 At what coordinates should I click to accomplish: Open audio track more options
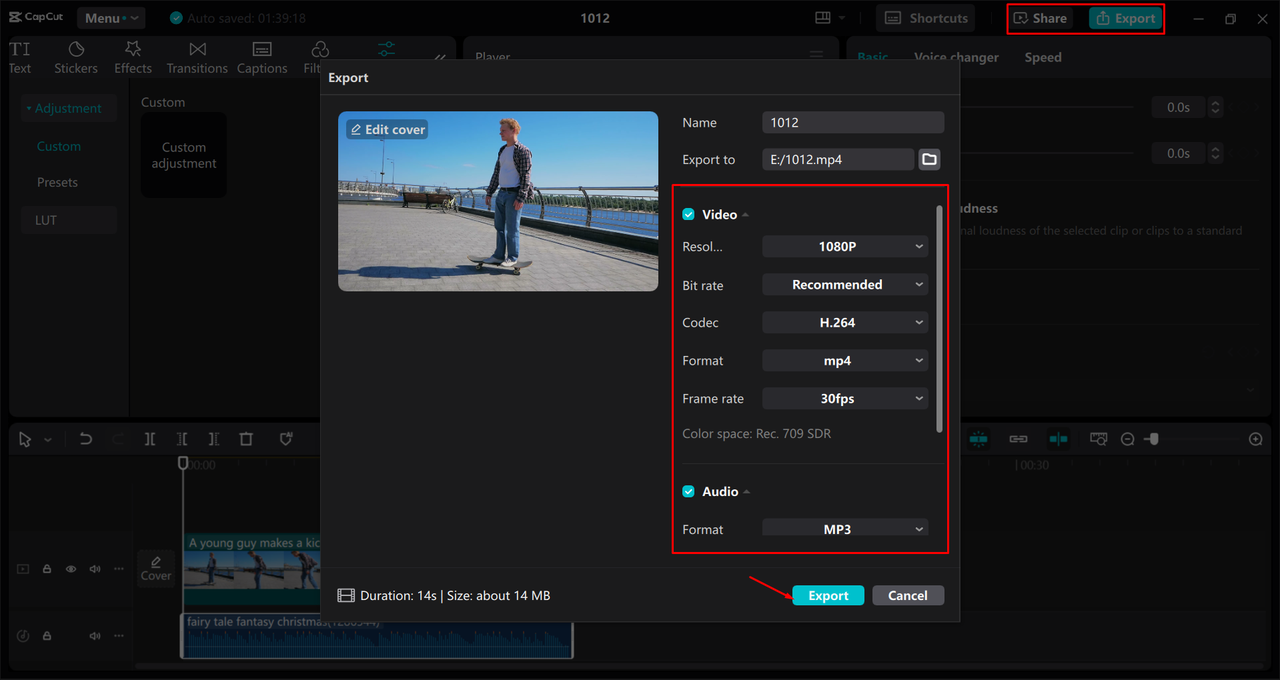pyautogui.click(x=119, y=636)
